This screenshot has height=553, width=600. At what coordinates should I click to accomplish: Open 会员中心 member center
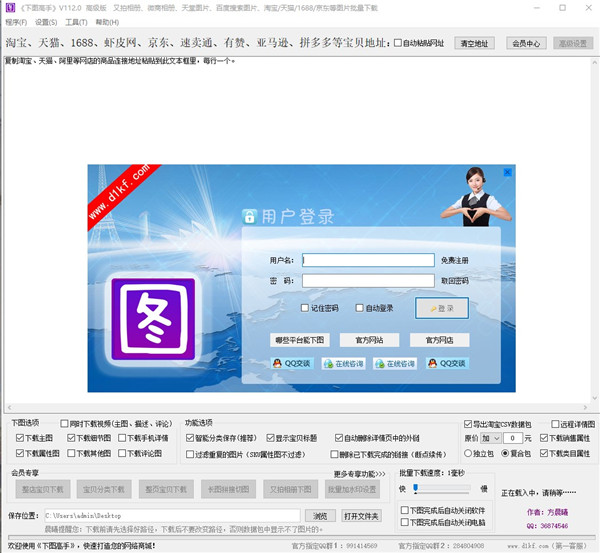[x=526, y=43]
